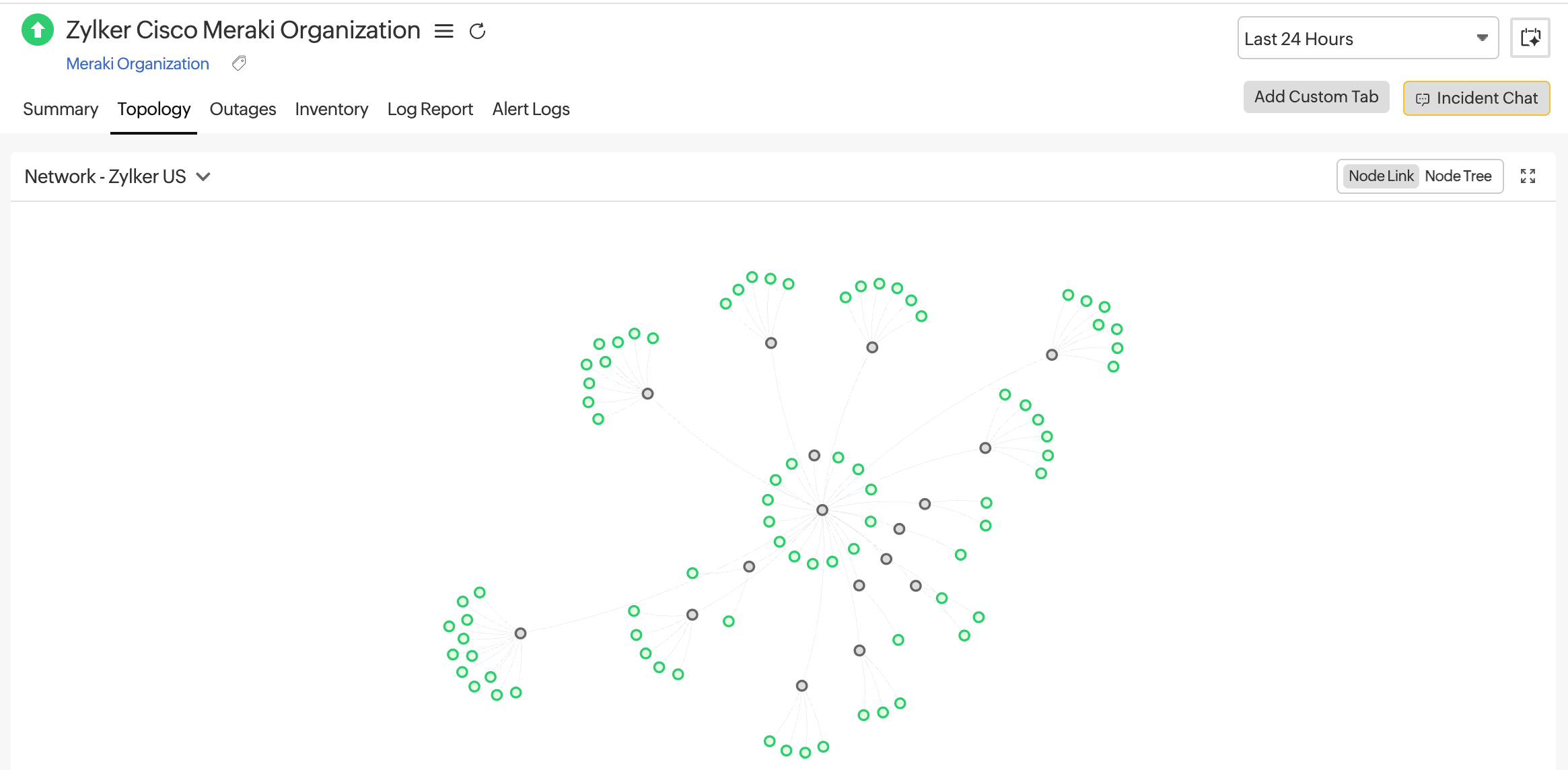The height and width of the screenshot is (770, 1568).
Task: Click the refresh icon next to the title
Action: pos(477,31)
